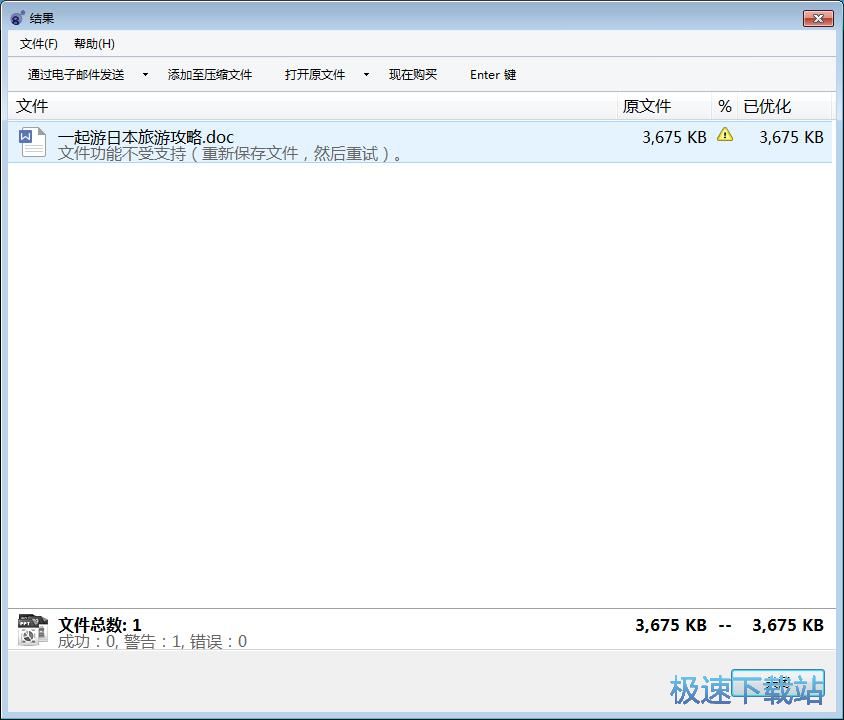Click 打开原文件 toolbar button

click(x=315, y=75)
